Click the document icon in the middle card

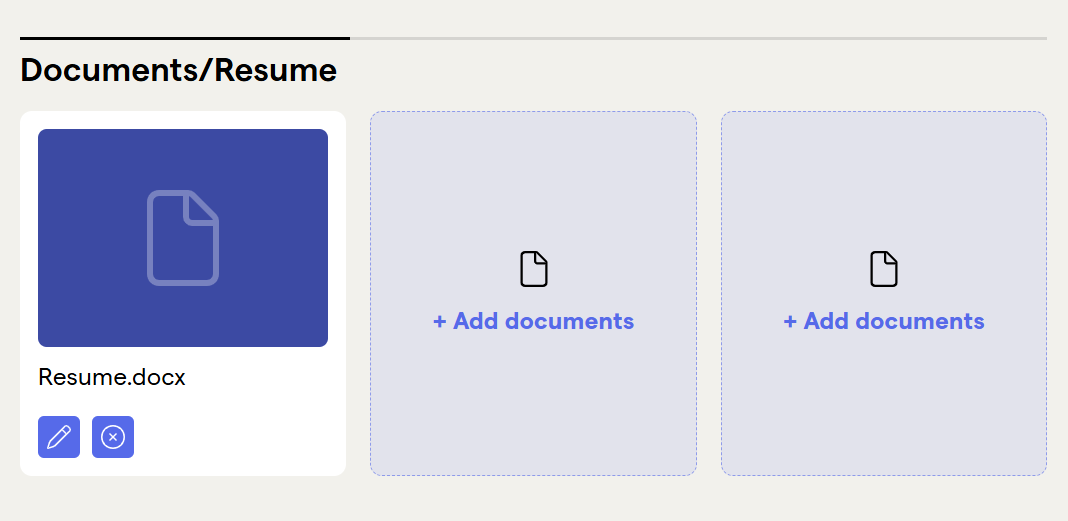tap(534, 269)
